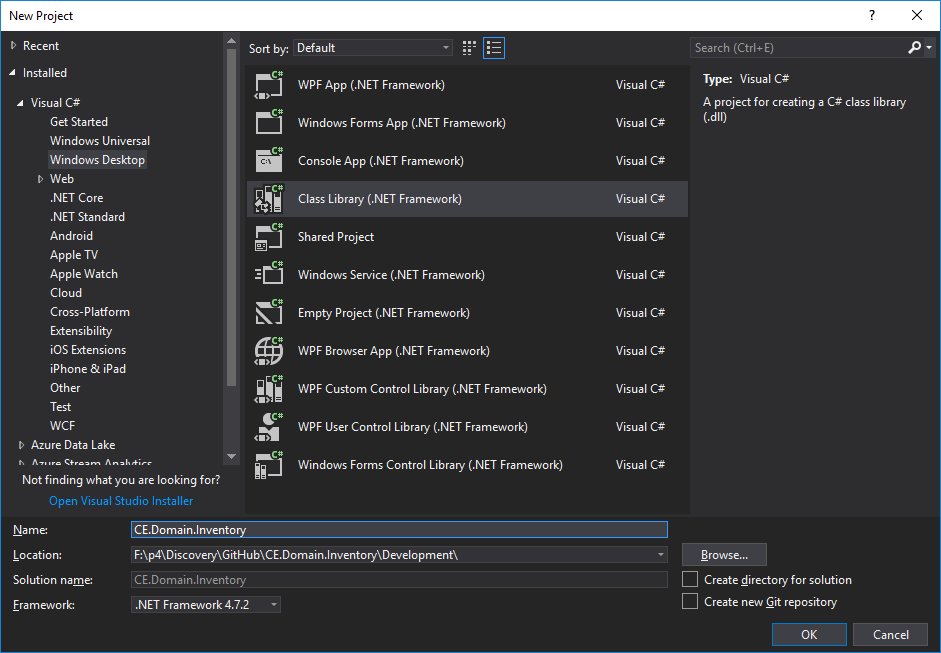Switch to small icons view
Viewport: 941px width, 653px height.
point(470,48)
